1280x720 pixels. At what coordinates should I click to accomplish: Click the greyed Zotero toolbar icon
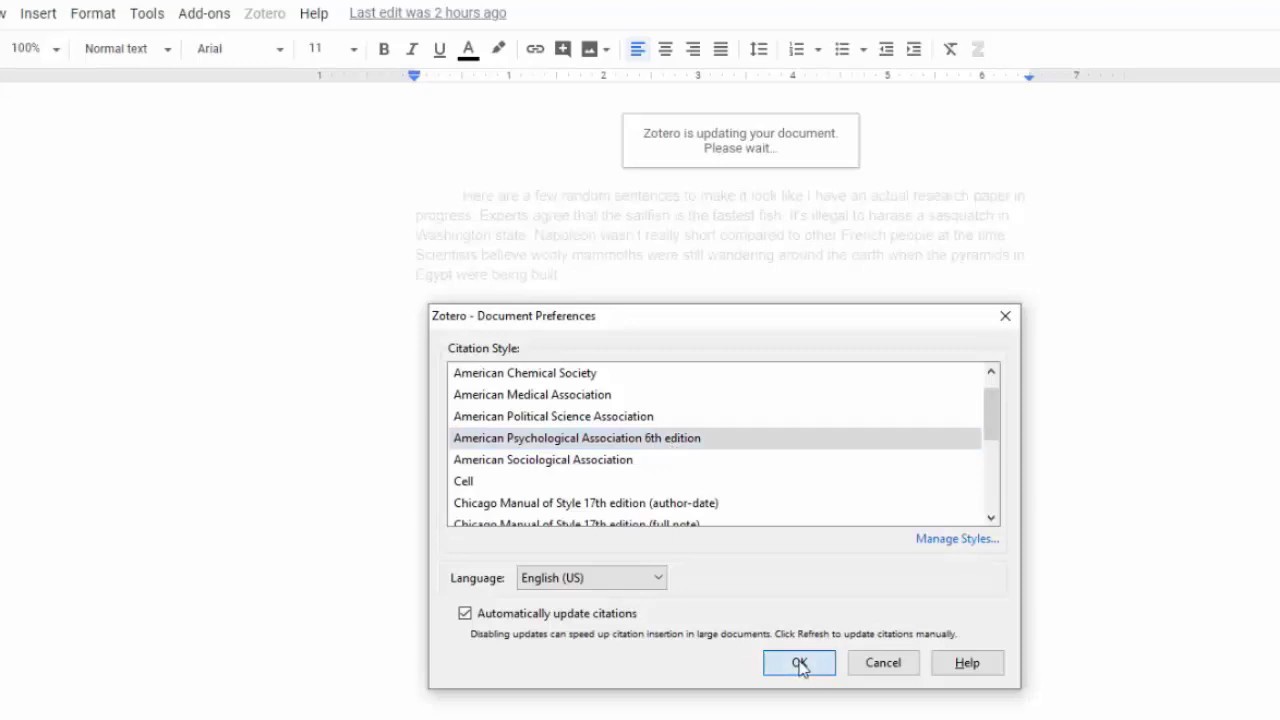(x=978, y=49)
